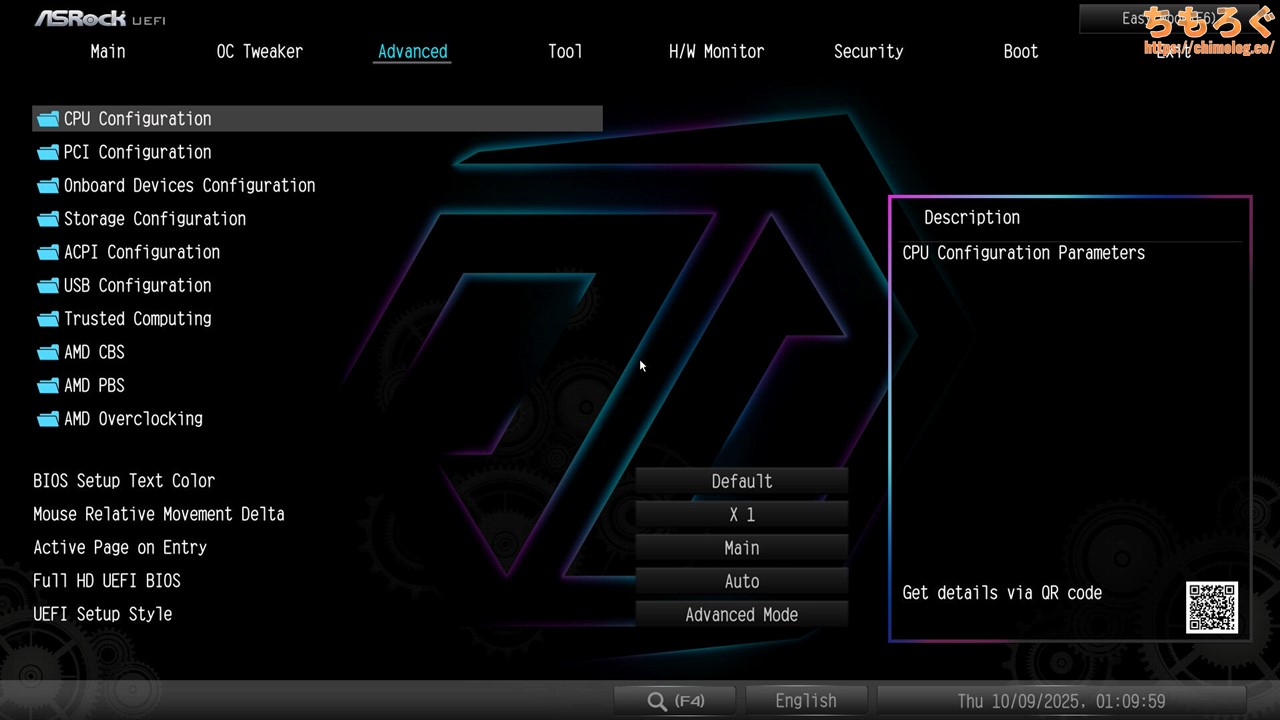Click the Trusted Computing folder icon
Image resolution: width=1280 pixels, height=720 pixels.
pos(48,319)
